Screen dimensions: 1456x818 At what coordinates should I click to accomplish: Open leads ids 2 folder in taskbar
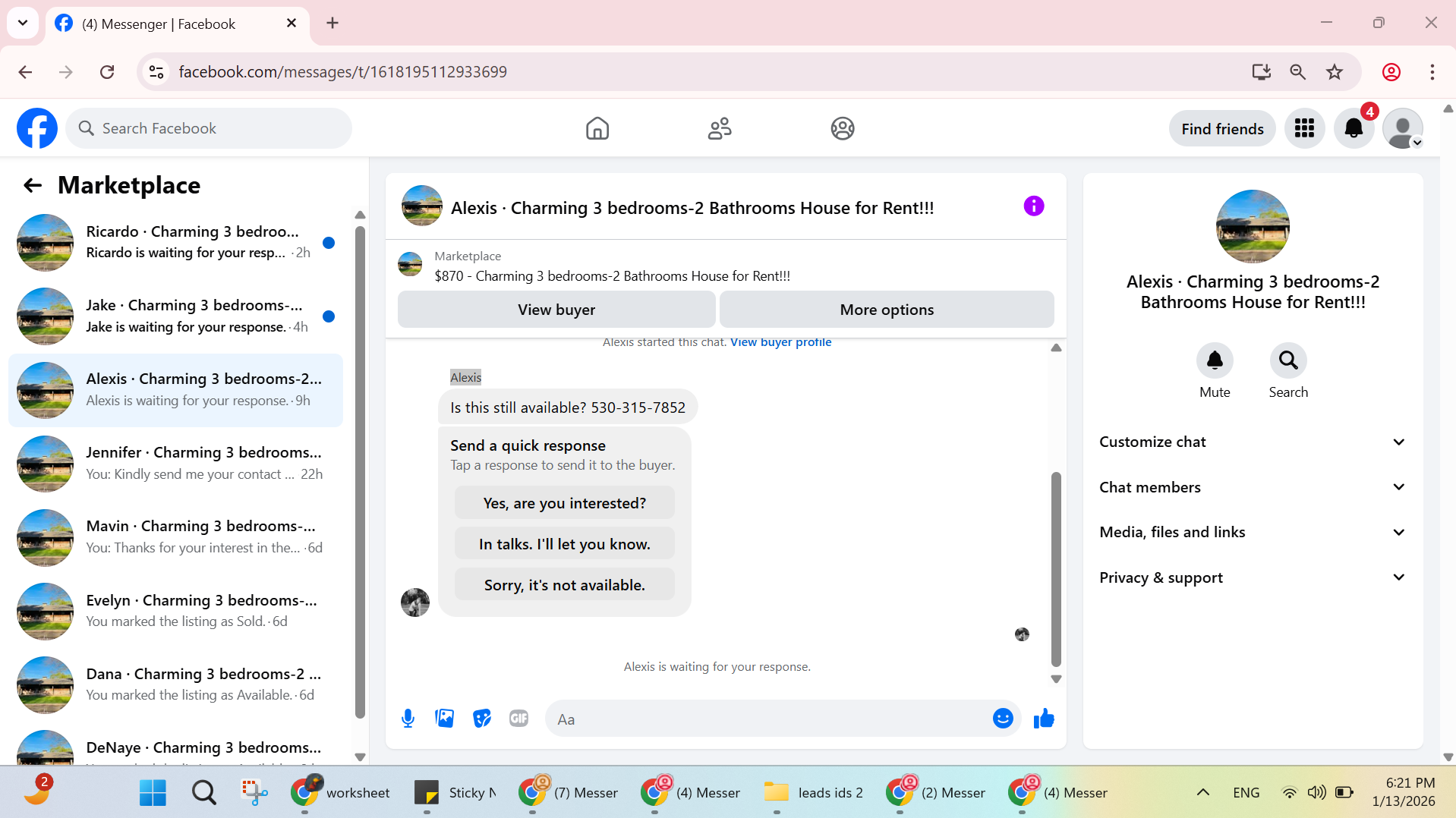tap(813, 792)
